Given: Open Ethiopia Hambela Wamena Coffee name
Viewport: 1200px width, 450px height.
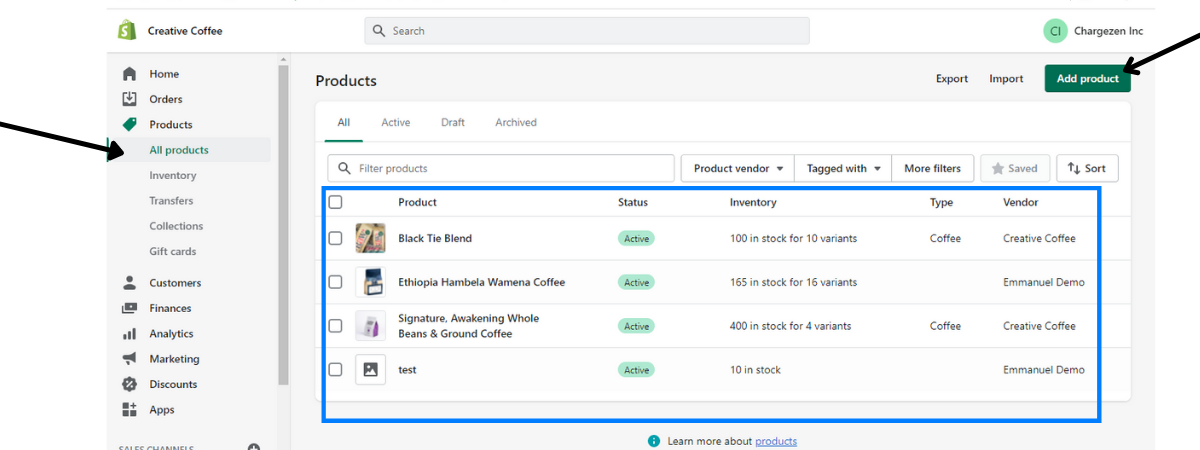Looking at the screenshot, I should 481,282.
